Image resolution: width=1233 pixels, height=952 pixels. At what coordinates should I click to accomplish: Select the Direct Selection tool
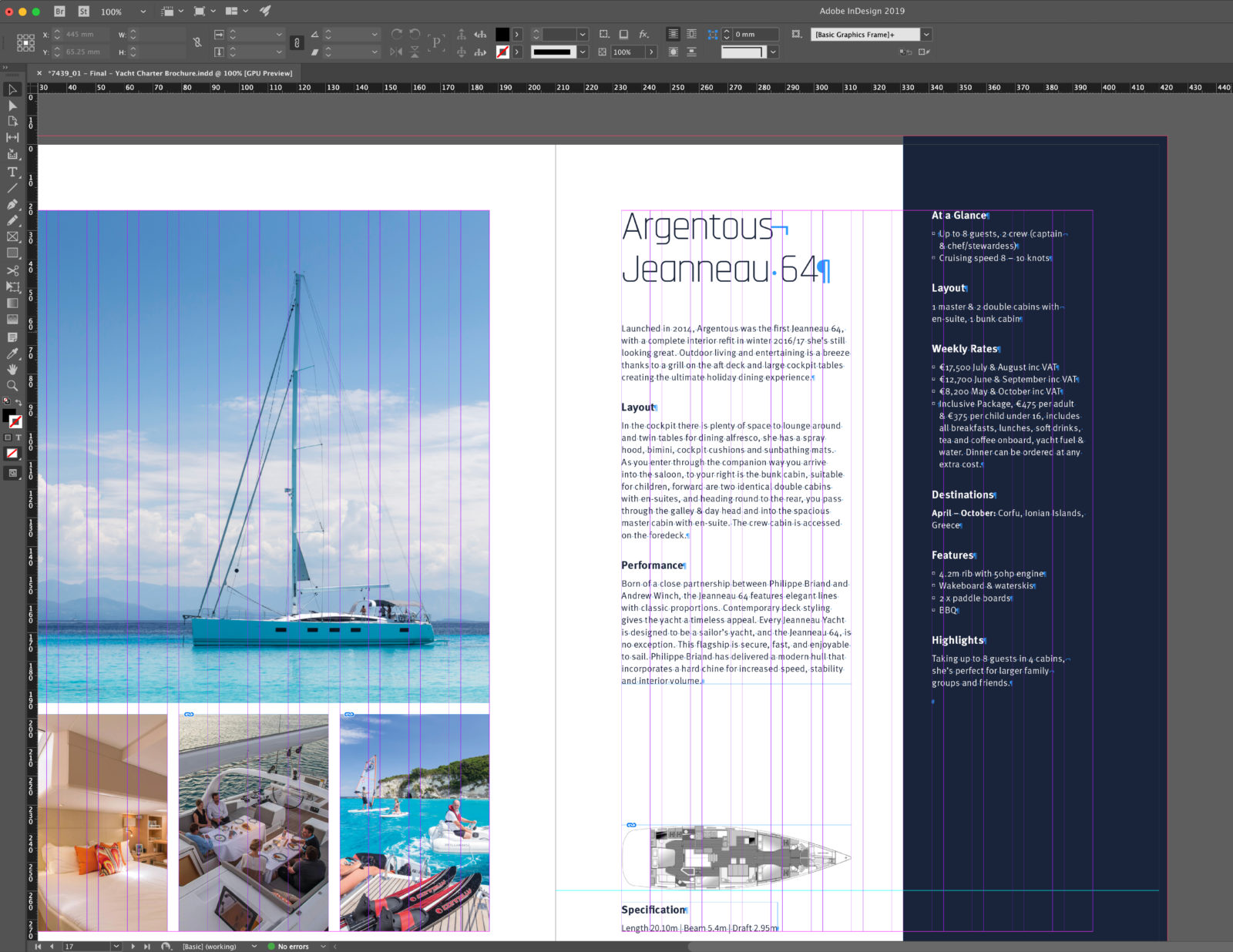(x=12, y=106)
